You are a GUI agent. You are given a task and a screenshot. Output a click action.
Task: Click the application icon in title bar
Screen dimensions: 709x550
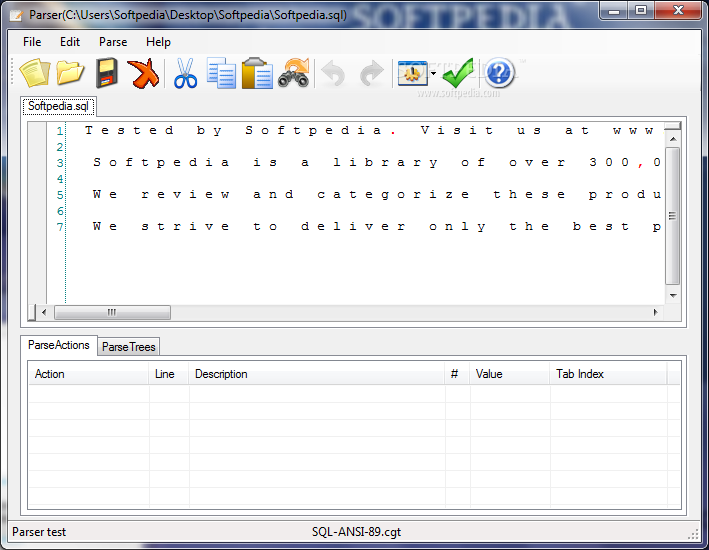(16, 15)
